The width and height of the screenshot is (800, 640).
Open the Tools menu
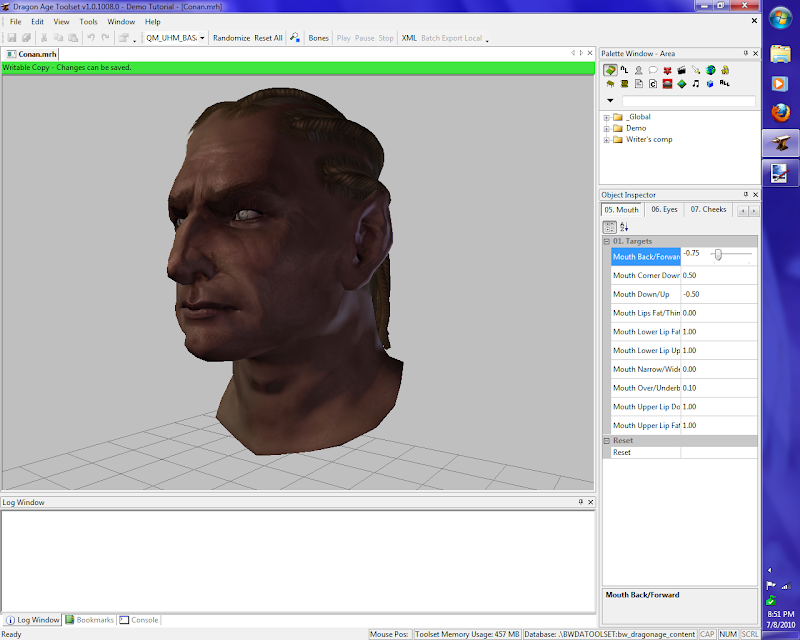click(x=89, y=21)
